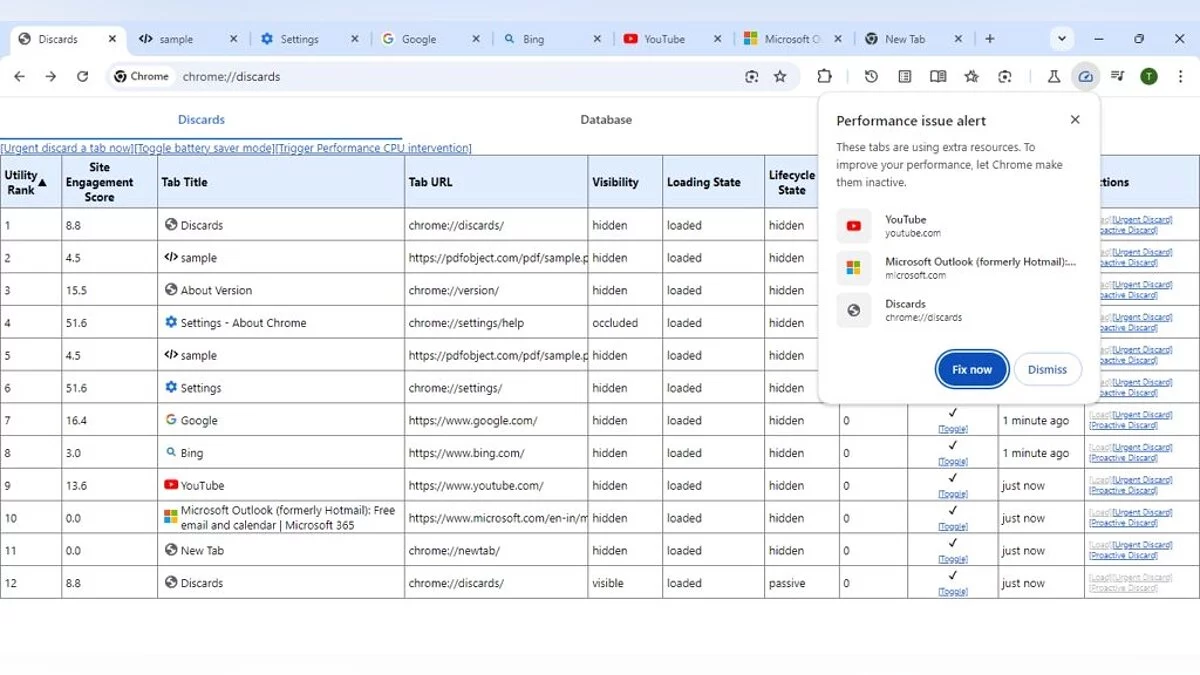Open Reading mode book icon

938,77
